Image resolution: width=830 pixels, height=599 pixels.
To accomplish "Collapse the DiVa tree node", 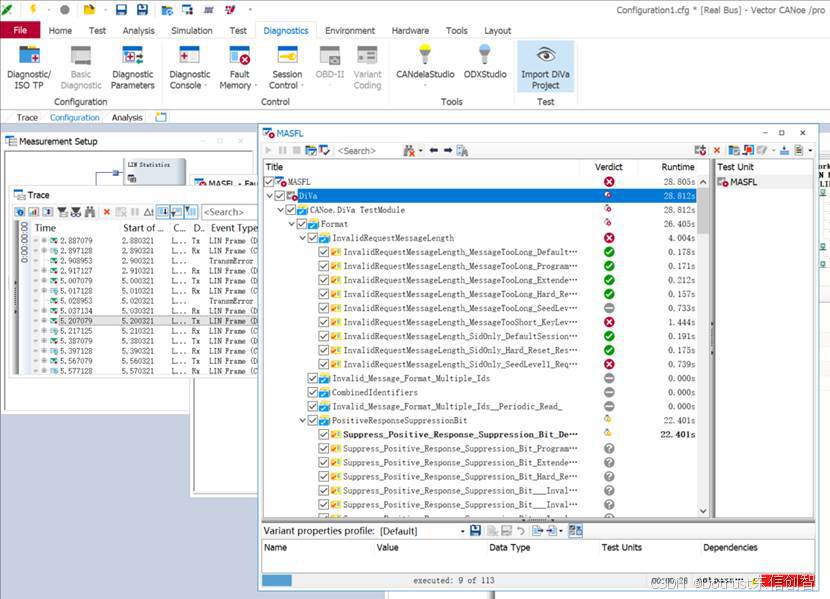I will pos(269,196).
